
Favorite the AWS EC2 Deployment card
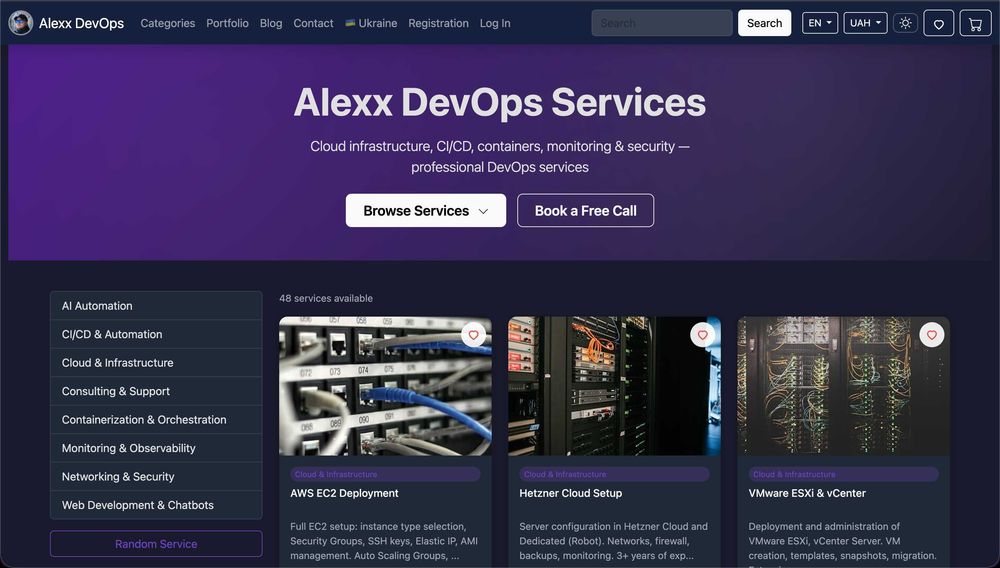473,335
